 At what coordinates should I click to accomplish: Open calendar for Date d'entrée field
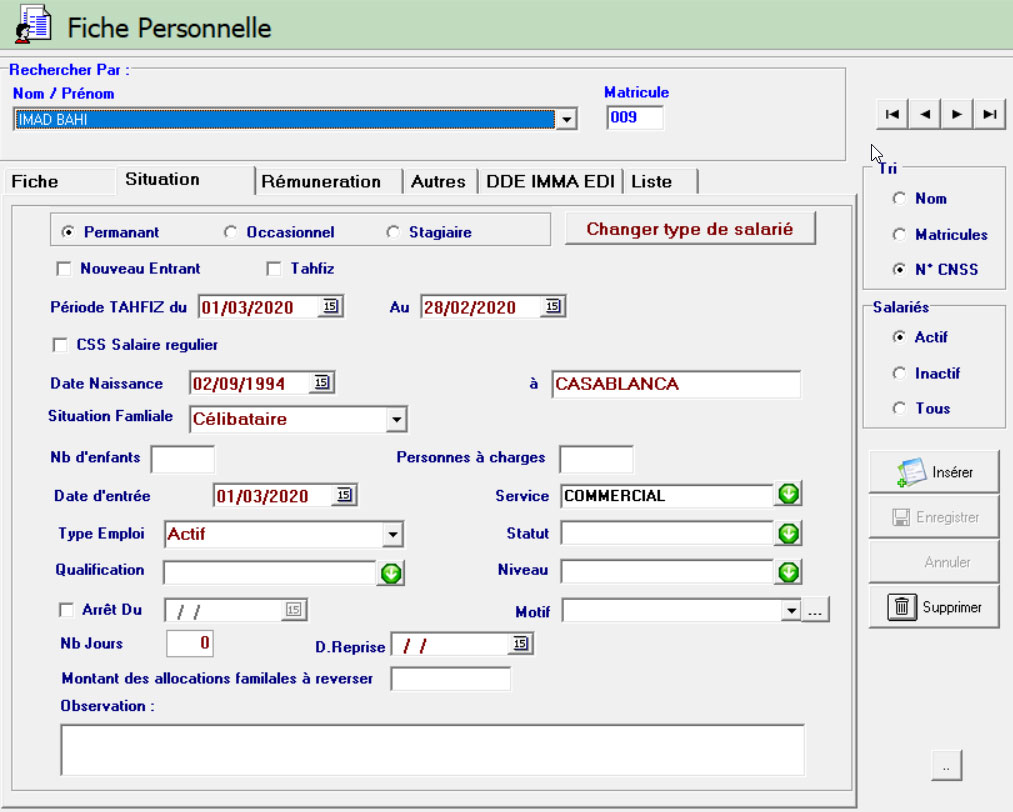(x=343, y=495)
